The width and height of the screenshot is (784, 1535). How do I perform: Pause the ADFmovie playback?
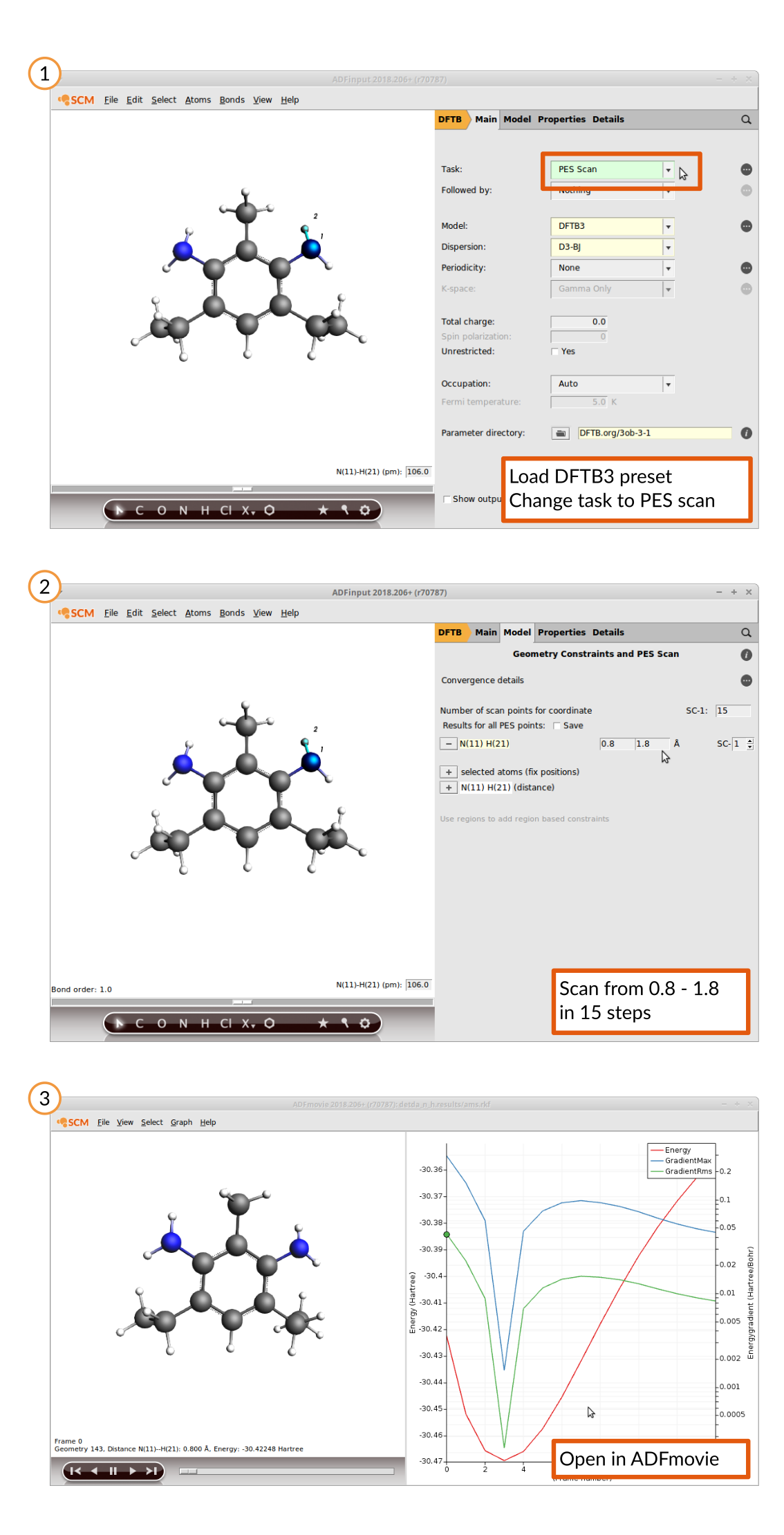point(113,1471)
